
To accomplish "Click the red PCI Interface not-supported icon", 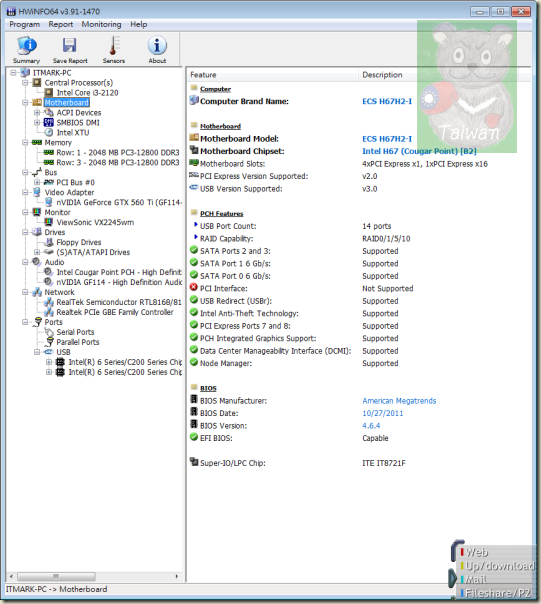I will [x=194, y=287].
